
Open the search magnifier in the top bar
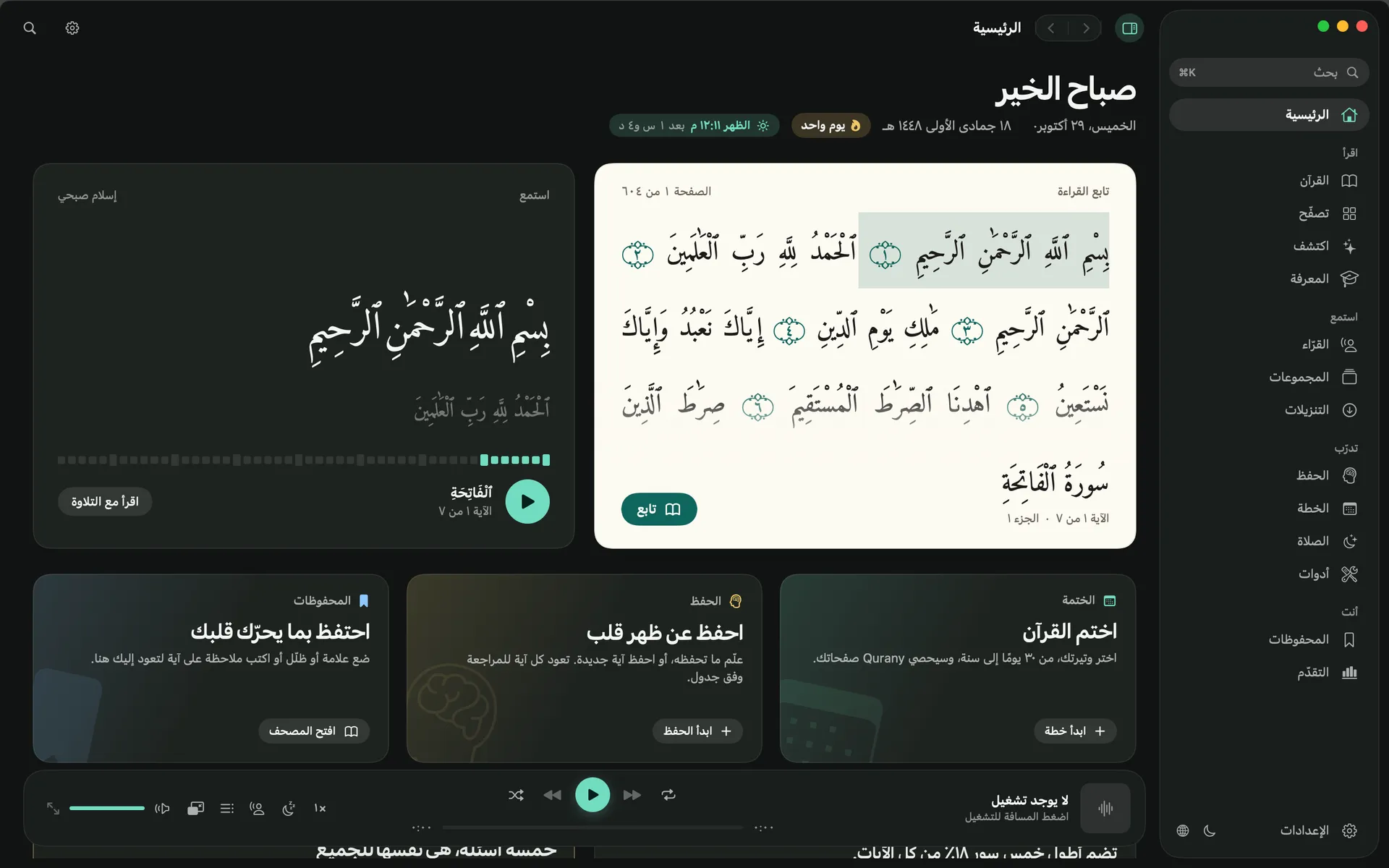click(30, 28)
